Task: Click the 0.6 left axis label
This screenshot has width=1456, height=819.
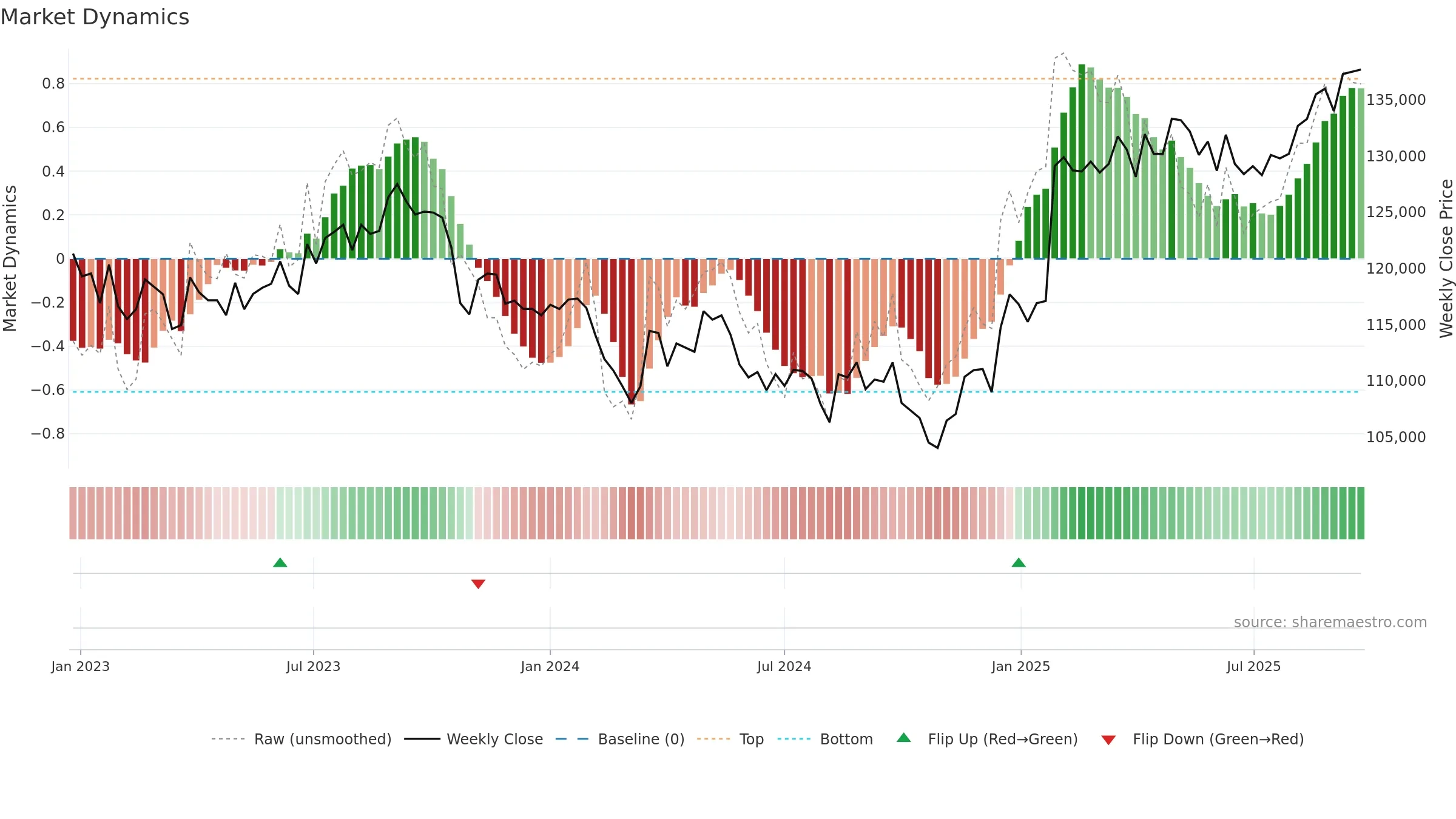Action: pos(53,127)
